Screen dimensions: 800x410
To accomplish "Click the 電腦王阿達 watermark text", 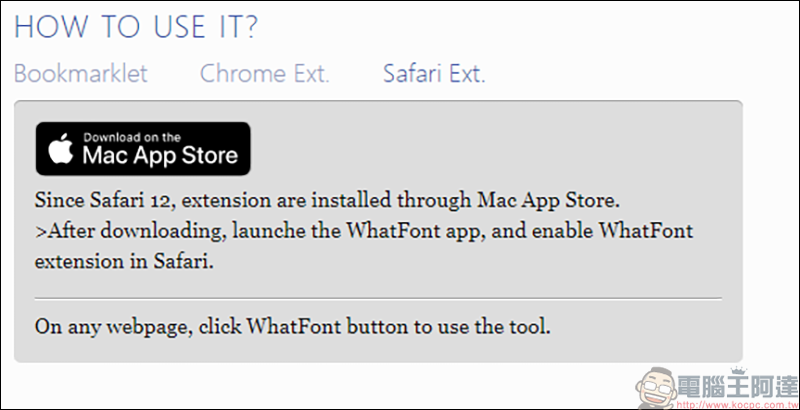I will [x=737, y=386].
